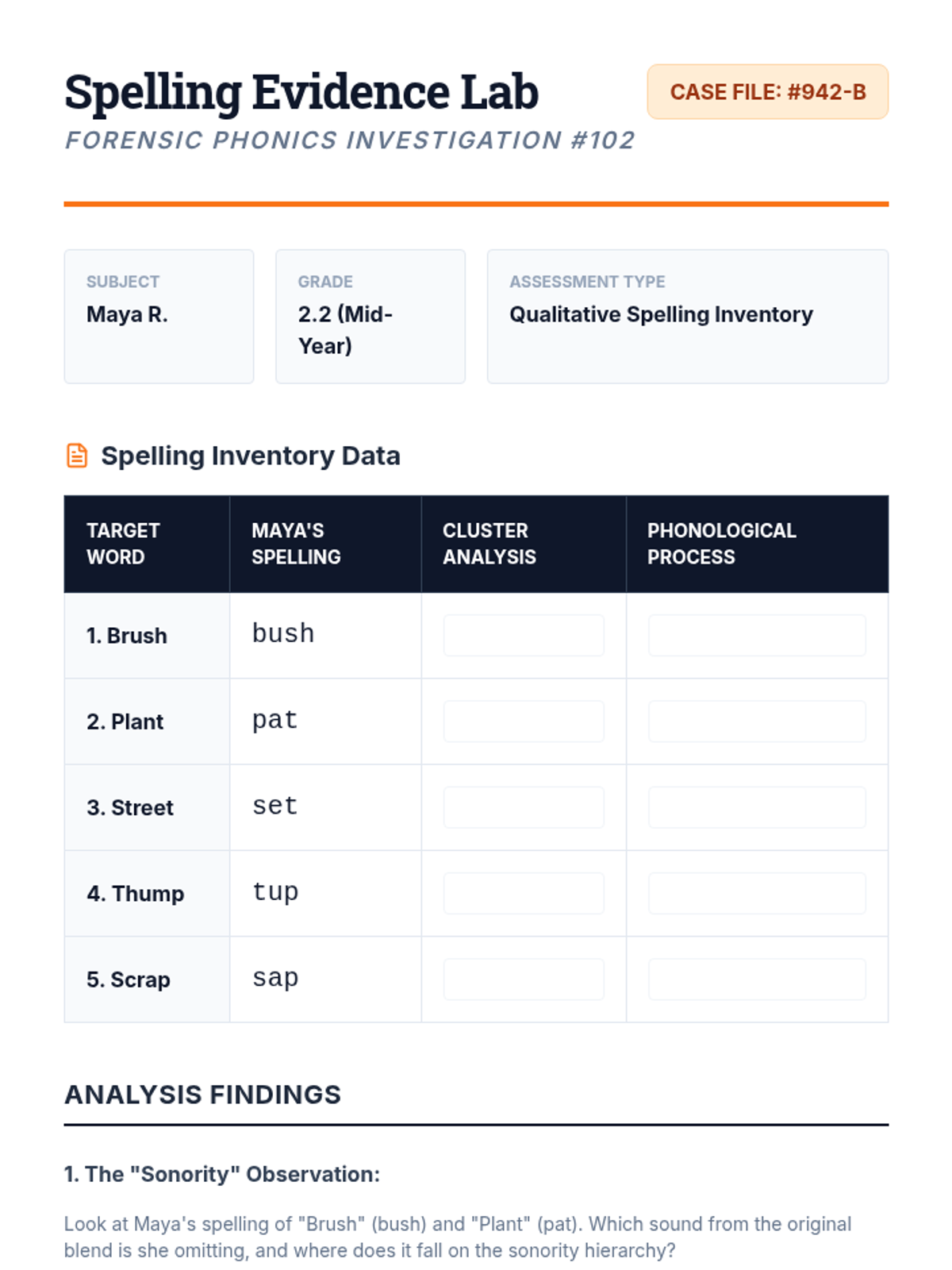
Task: Click Phonological Process field for Brush
Action: point(757,635)
